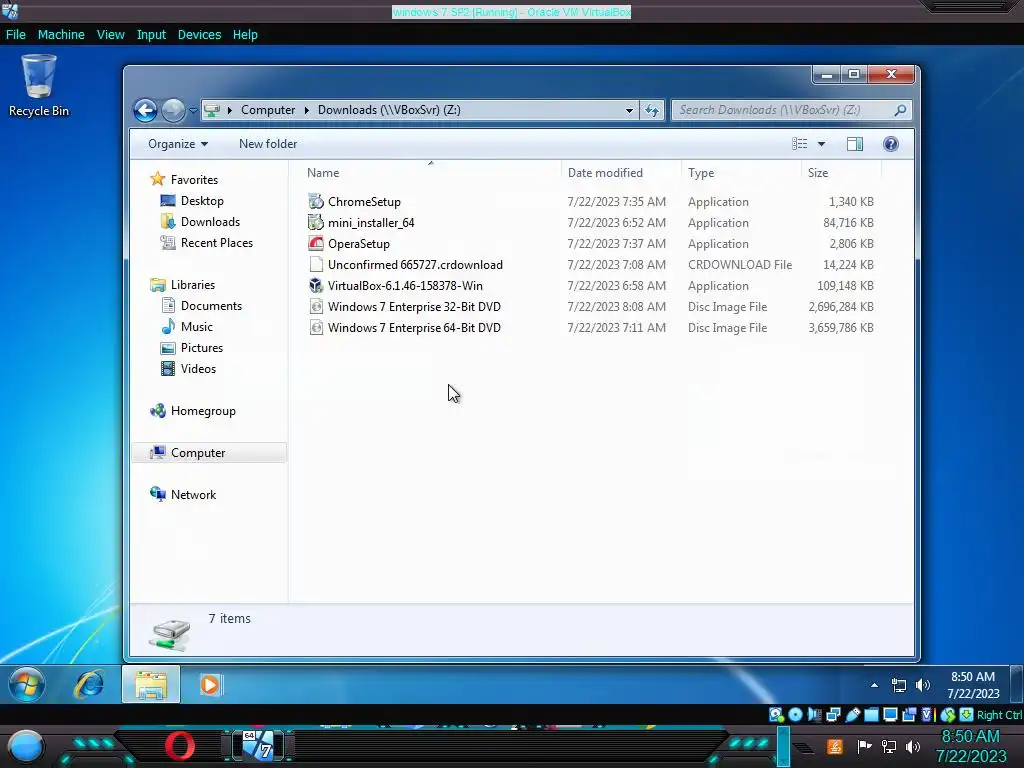This screenshot has height=768, width=1024.
Task: Click Show desktop strip in guest taskbar
Action: [x=1016, y=685]
